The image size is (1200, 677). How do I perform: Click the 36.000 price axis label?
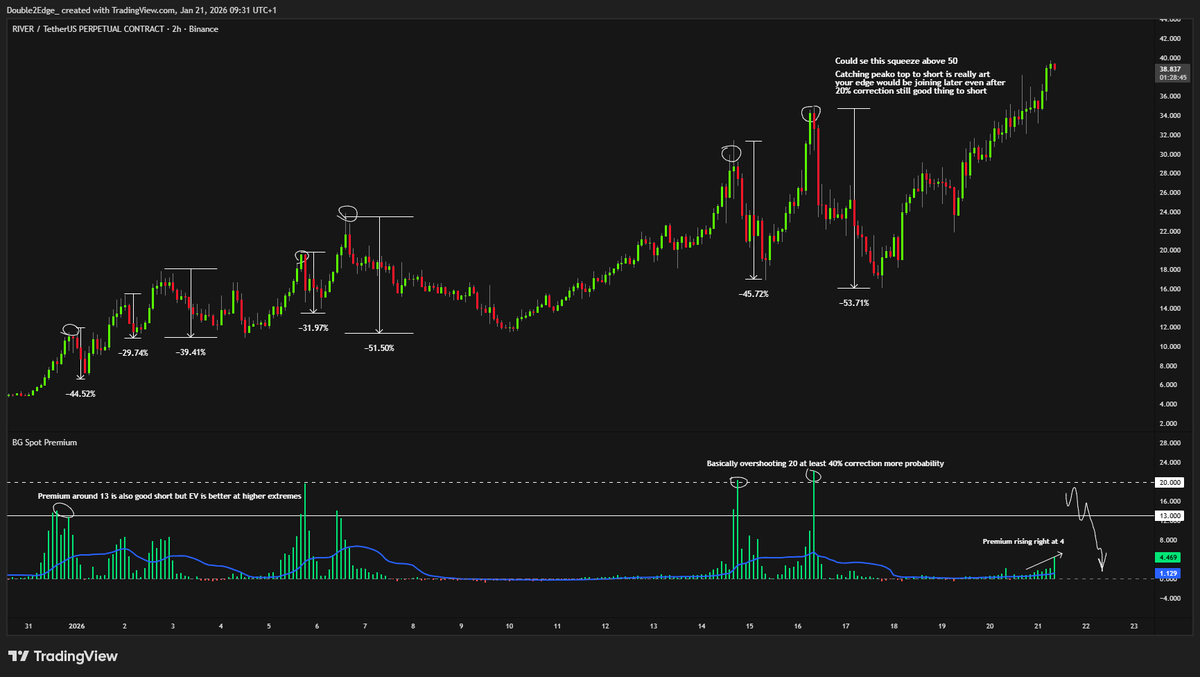(x=1170, y=97)
